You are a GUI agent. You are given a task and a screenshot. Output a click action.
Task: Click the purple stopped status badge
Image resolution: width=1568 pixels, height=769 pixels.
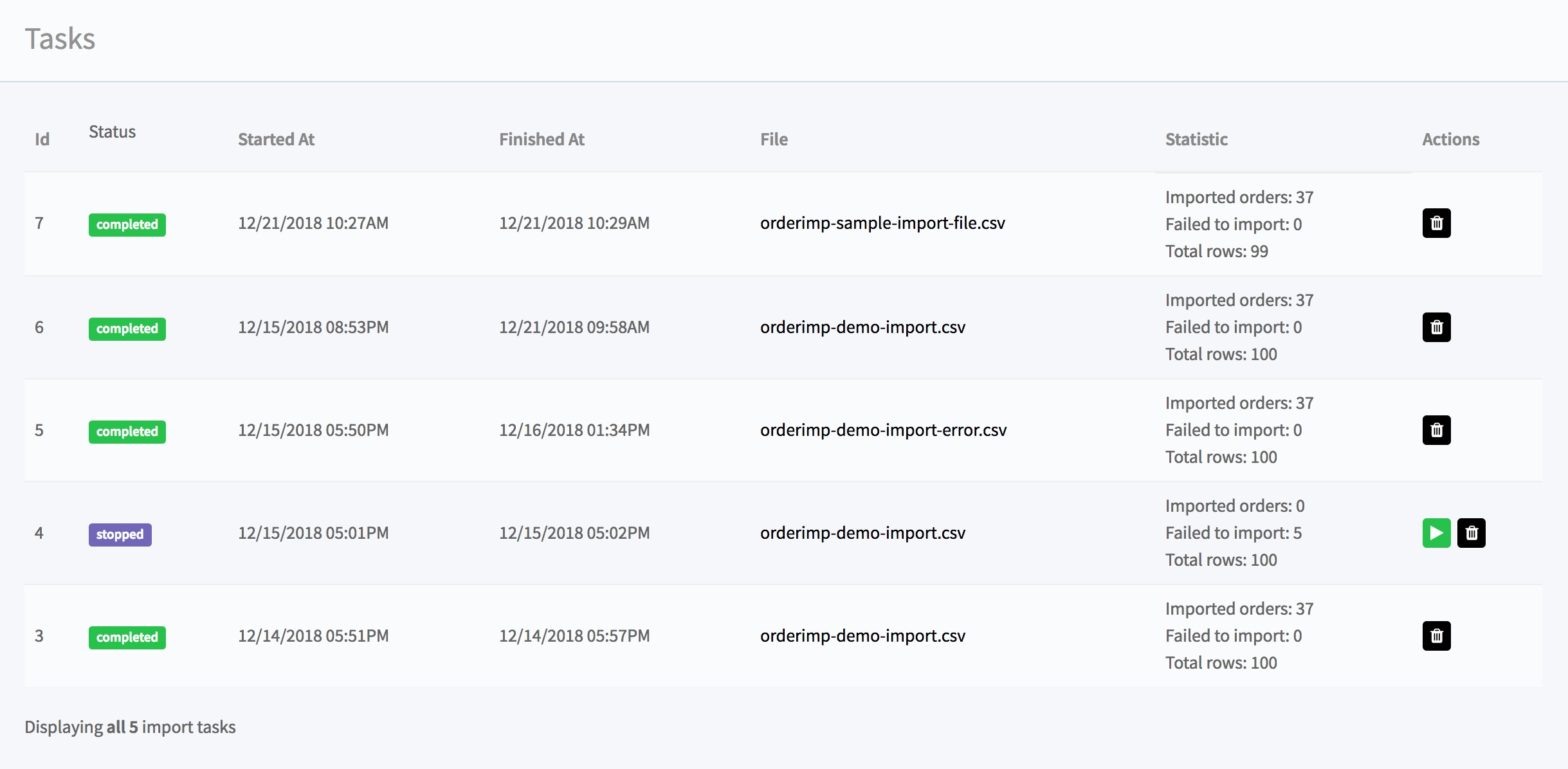click(x=120, y=534)
